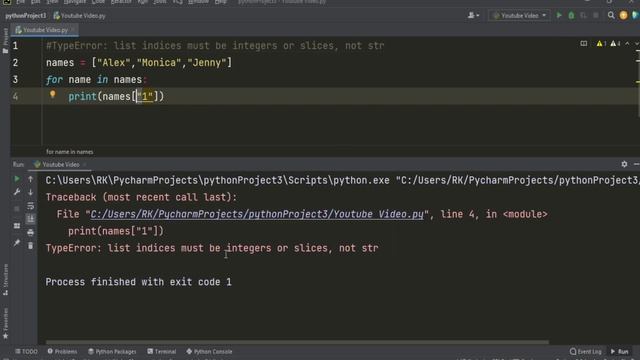Open the user account icon menu

coord(473,16)
